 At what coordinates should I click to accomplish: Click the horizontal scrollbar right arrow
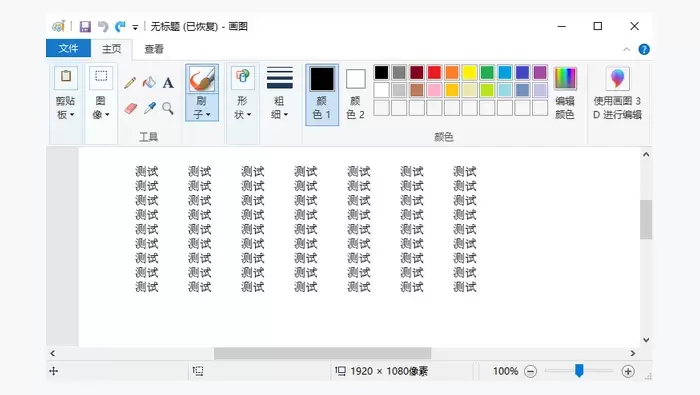click(x=633, y=353)
